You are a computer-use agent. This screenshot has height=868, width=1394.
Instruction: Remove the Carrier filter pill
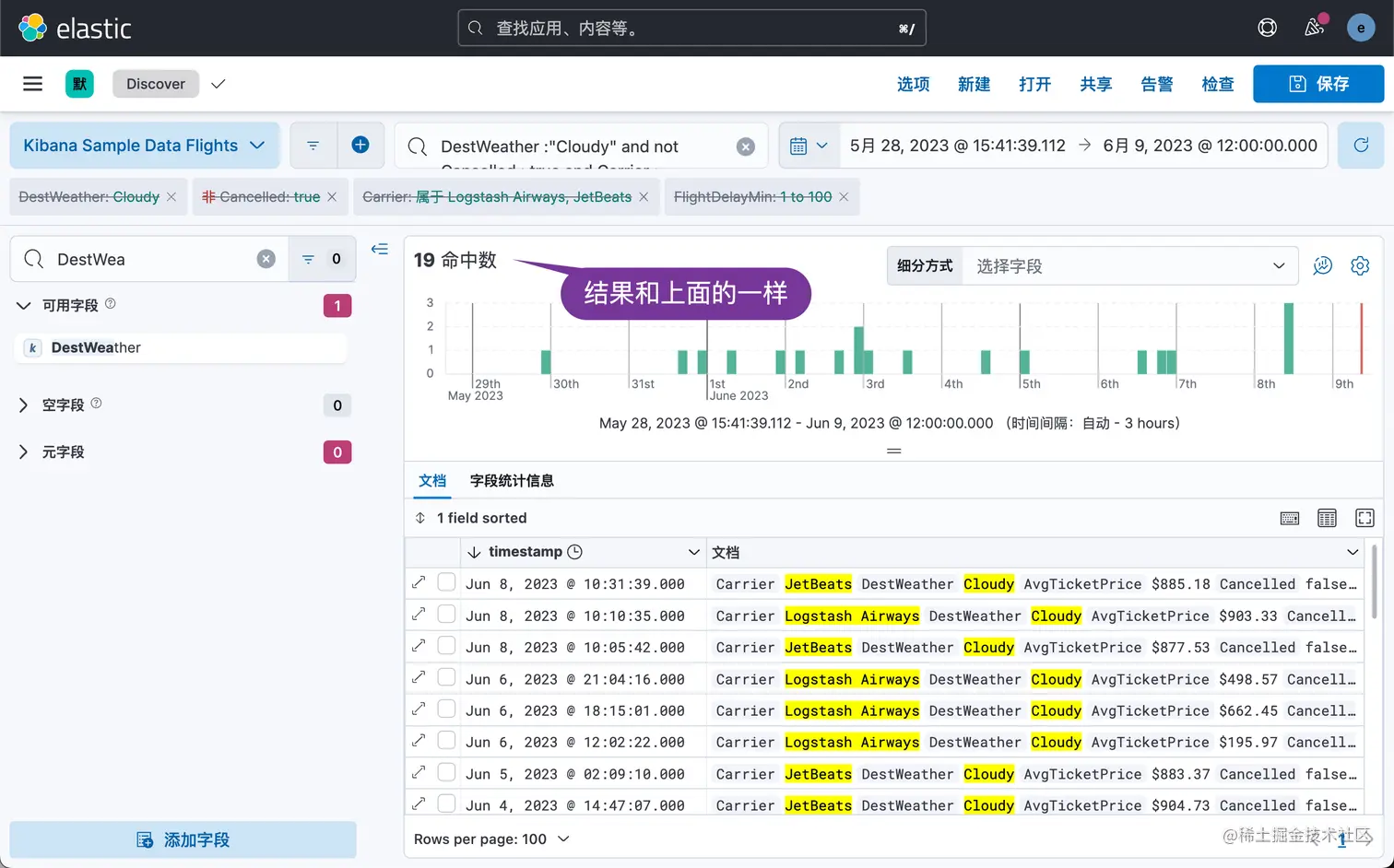644,197
